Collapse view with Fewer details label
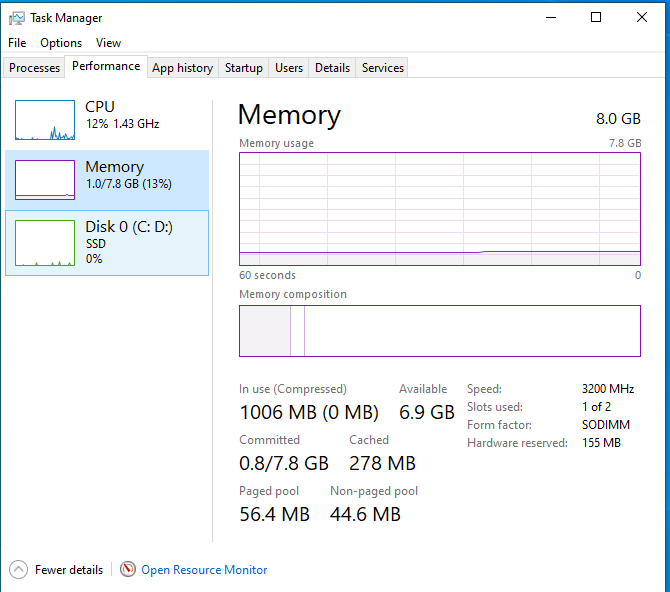670x592 pixels. tap(69, 570)
